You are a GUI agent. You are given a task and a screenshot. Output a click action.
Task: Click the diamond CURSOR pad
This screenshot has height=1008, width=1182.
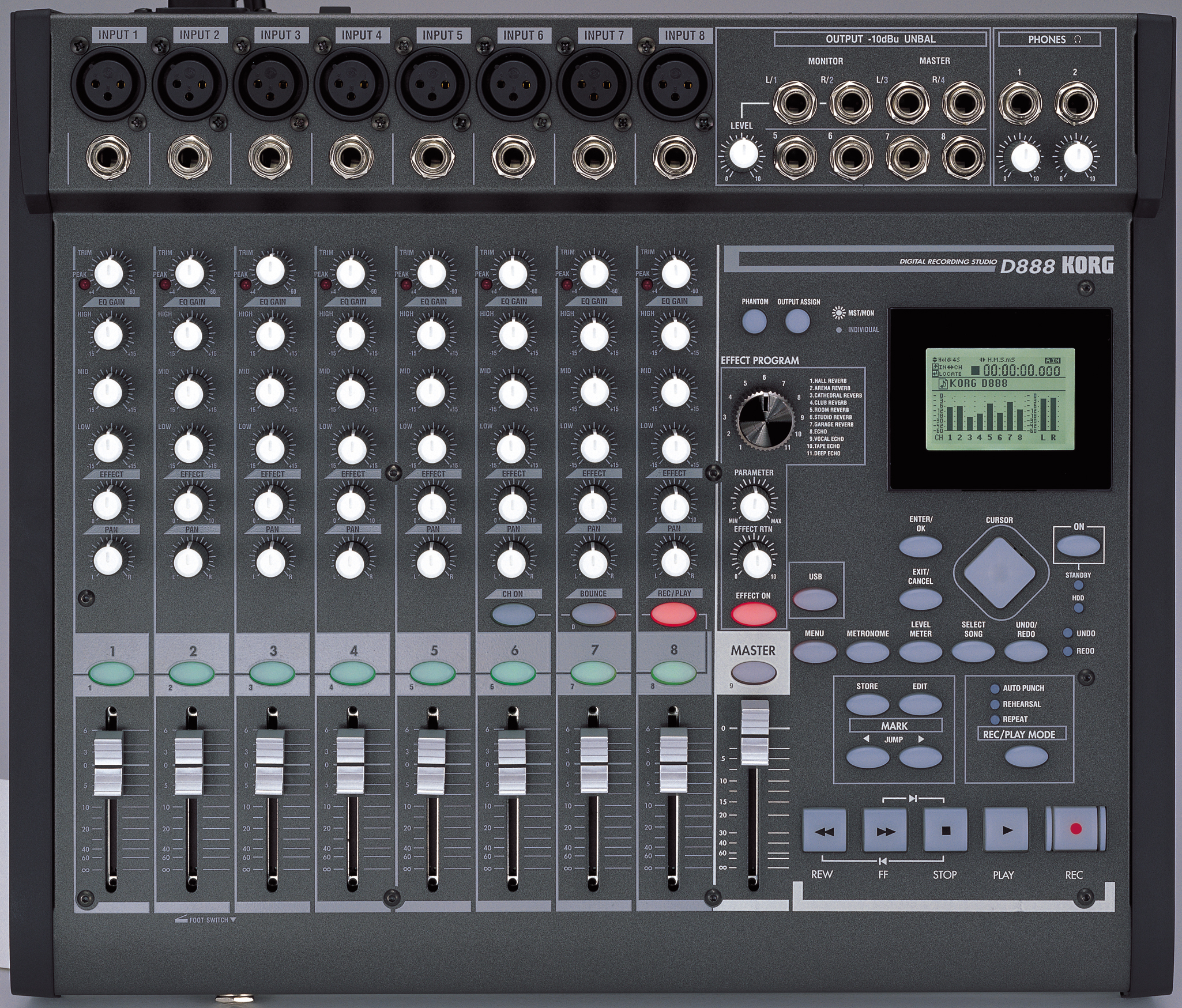tap(1000, 573)
